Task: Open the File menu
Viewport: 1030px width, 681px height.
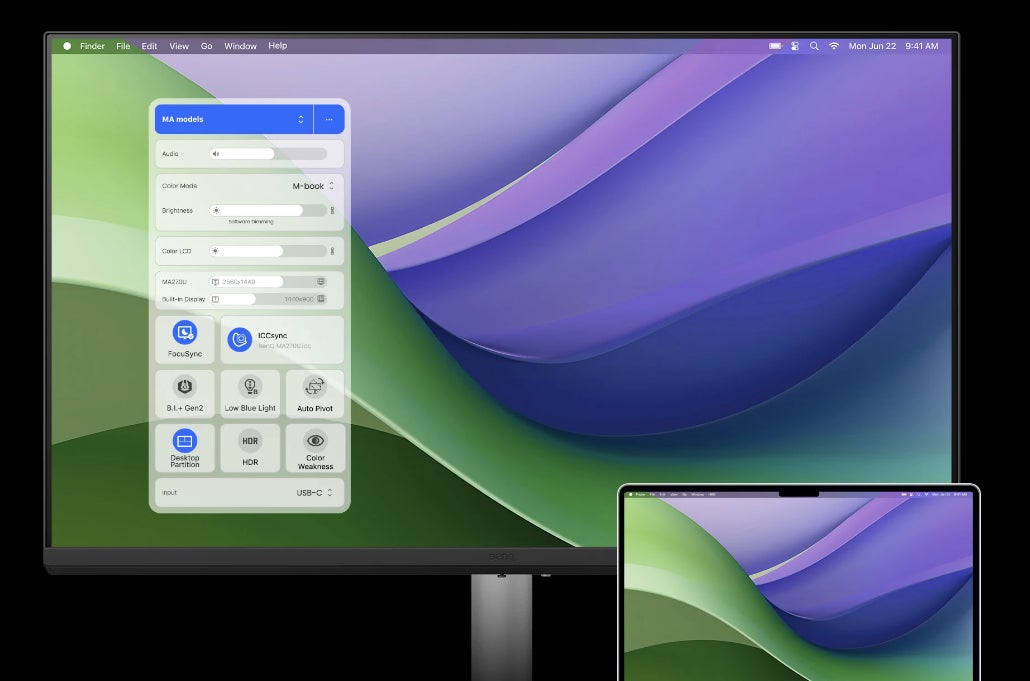Action: coord(123,46)
